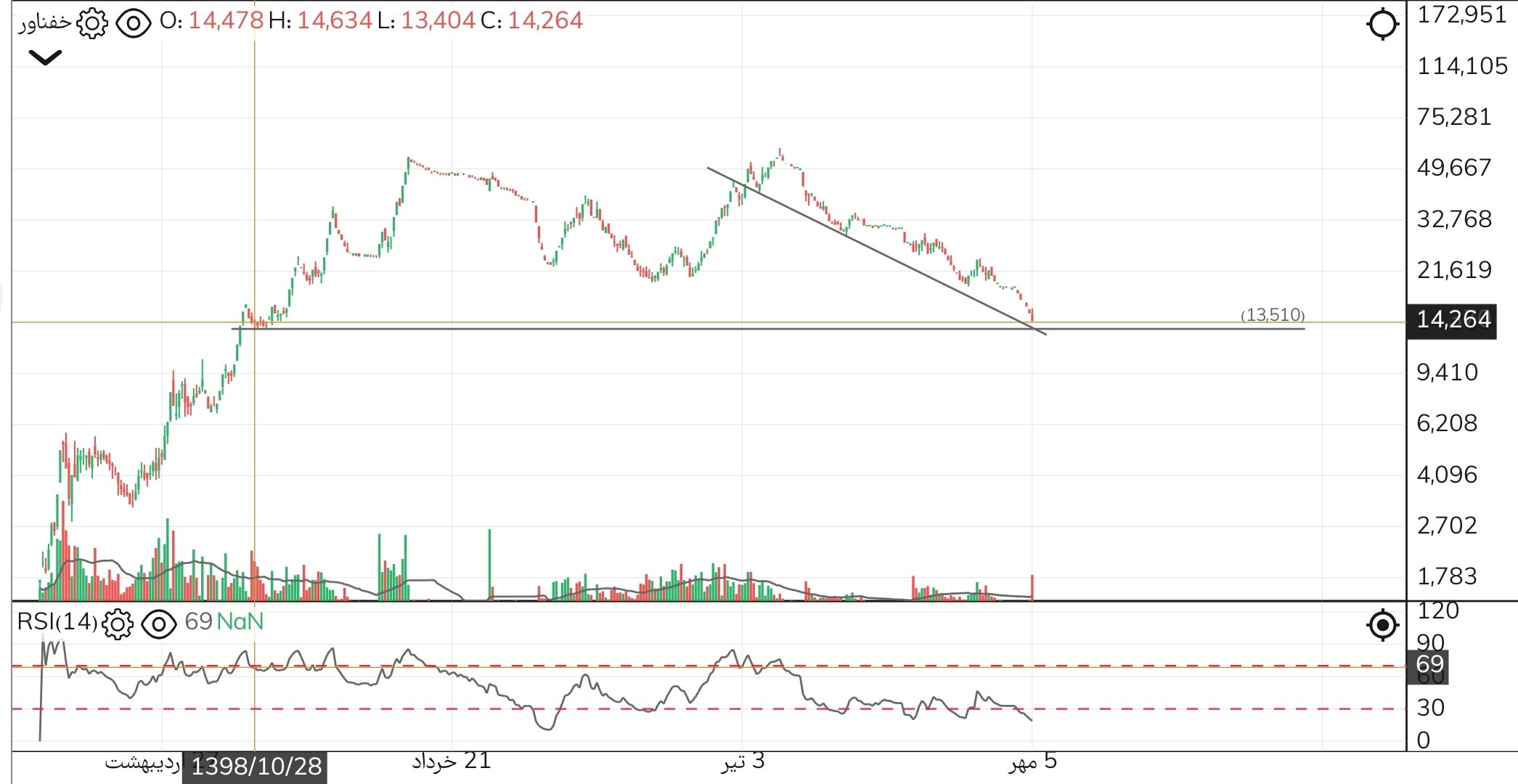The image size is (1518, 784).
Task: Click the تیر 3 date axis label
Action: (x=743, y=761)
